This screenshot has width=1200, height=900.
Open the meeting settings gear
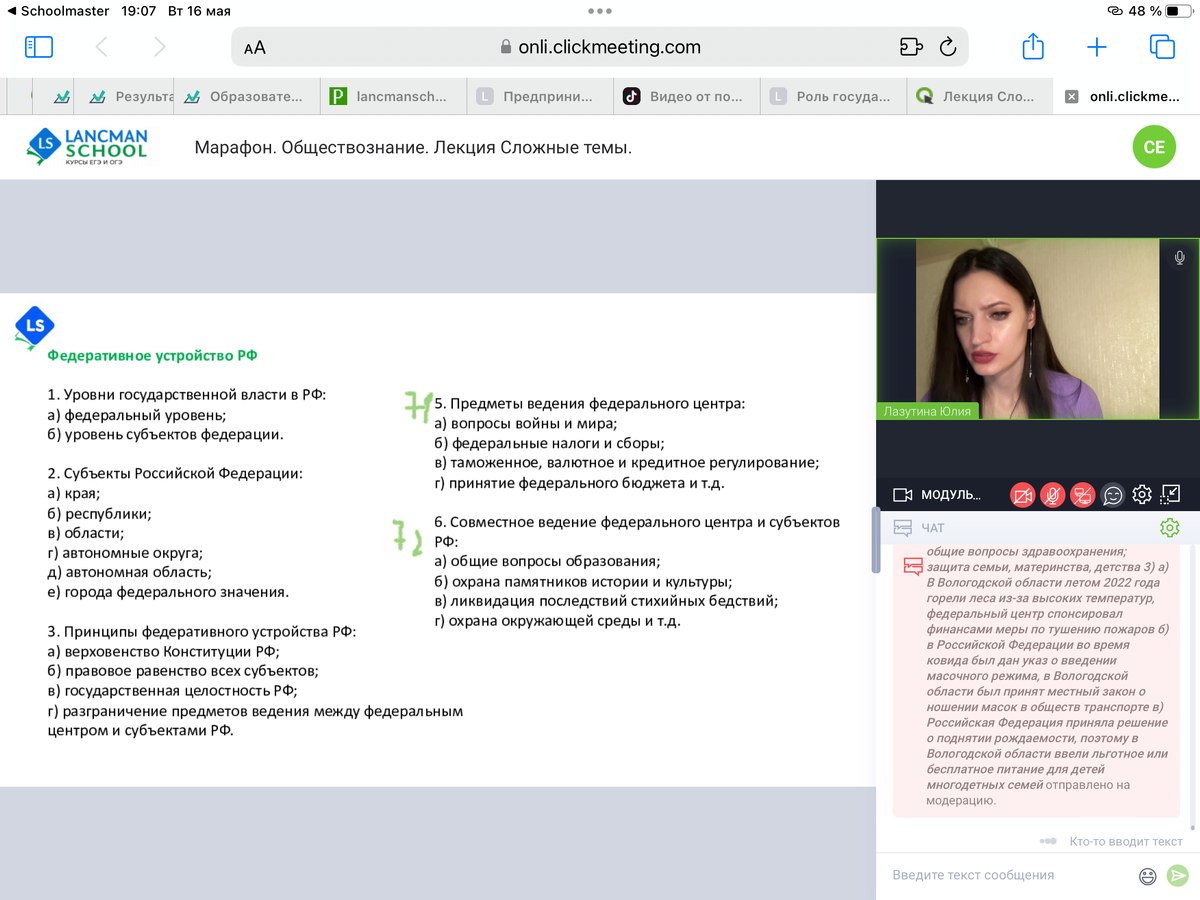click(1141, 495)
